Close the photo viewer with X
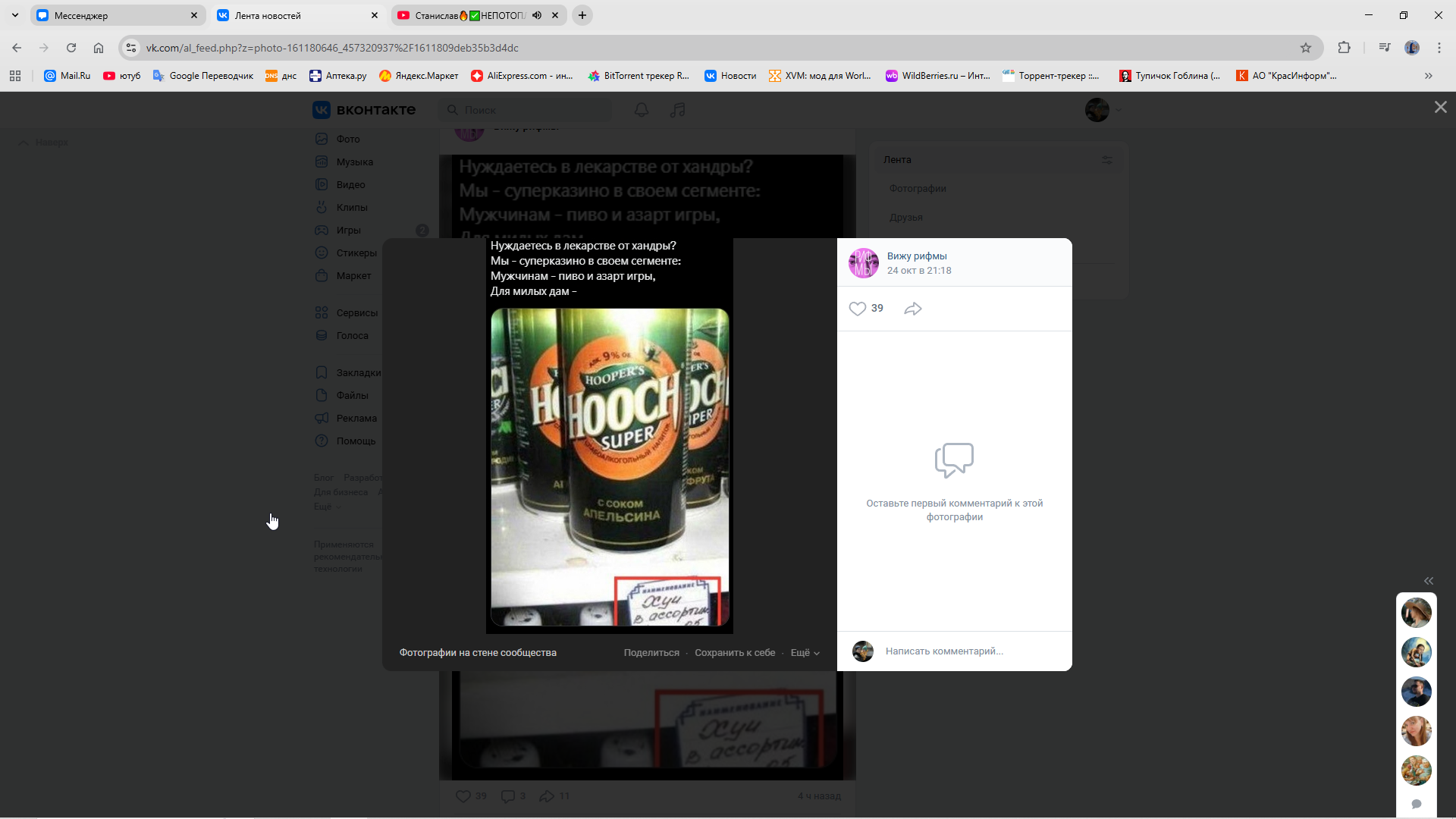Viewport: 1456px width, 819px height. pyautogui.click(x=1440, y=108)
